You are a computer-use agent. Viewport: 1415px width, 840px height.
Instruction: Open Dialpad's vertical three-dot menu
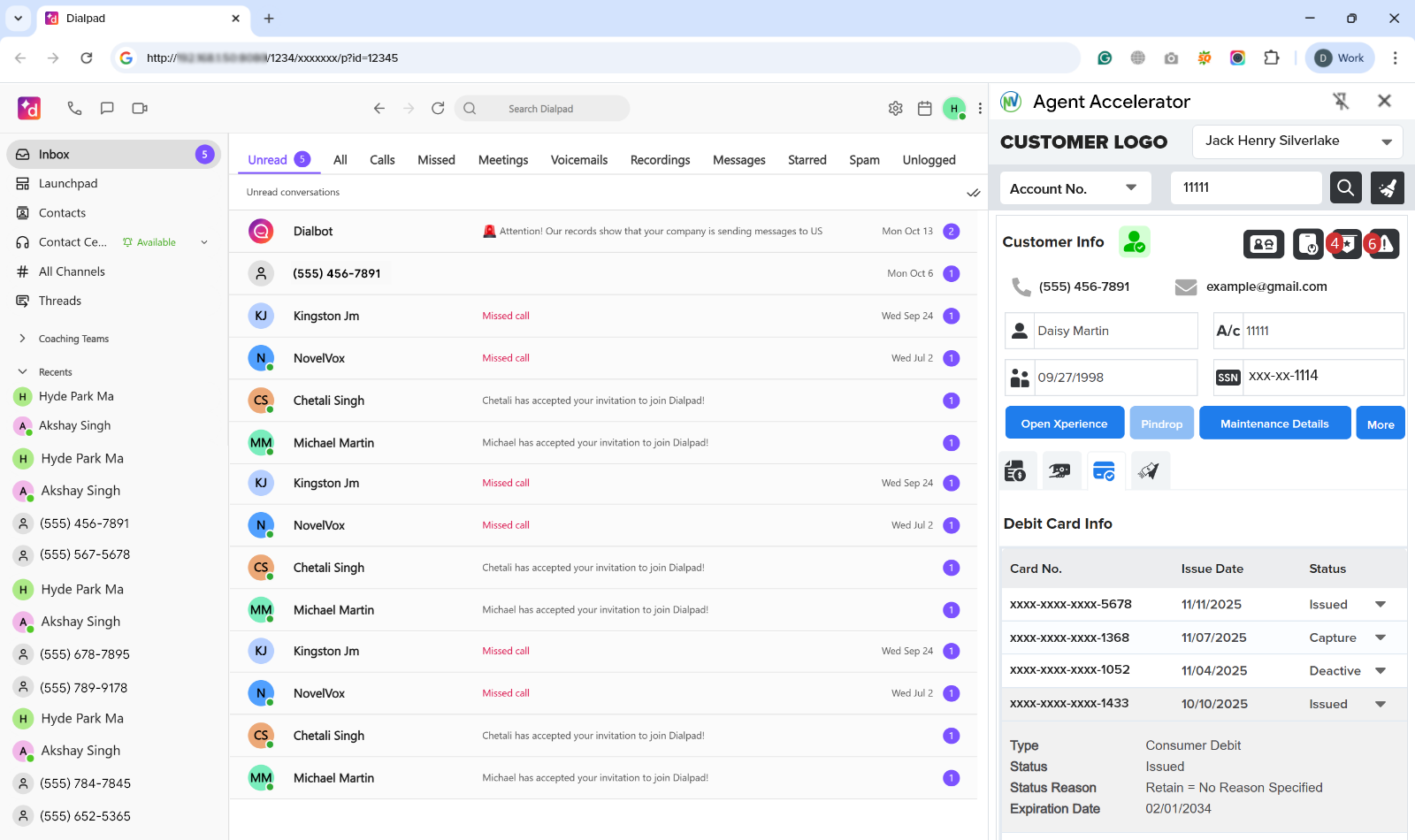click(x=980, y=108)
